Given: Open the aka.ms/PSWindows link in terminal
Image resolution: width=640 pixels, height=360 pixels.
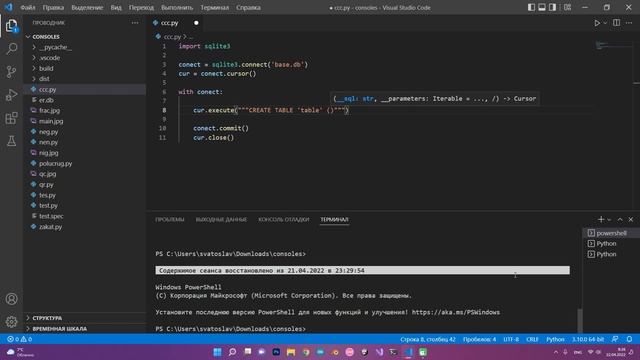Looking at the screenshot, I should [456, 312].
